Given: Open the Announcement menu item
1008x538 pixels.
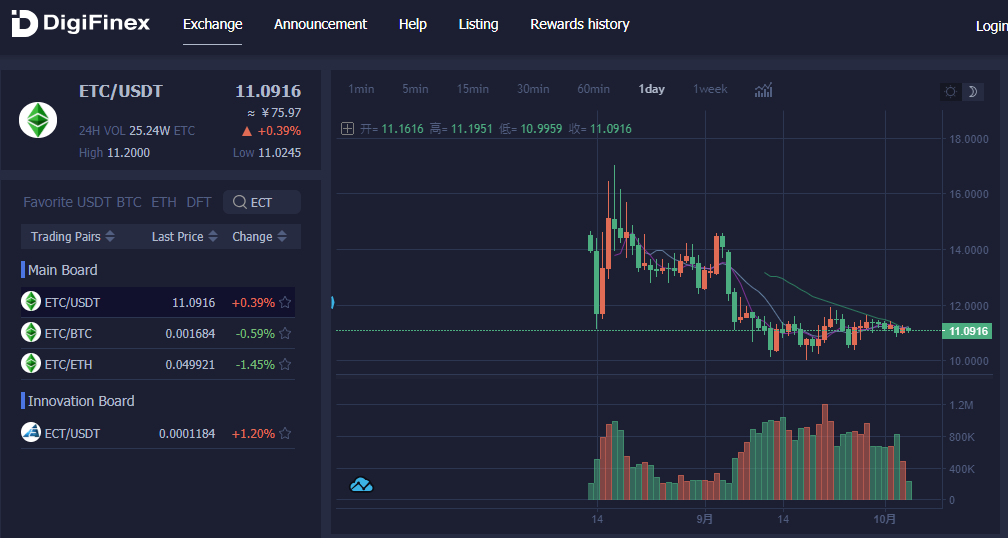Looking at the screenshot, I should (320, 24).
